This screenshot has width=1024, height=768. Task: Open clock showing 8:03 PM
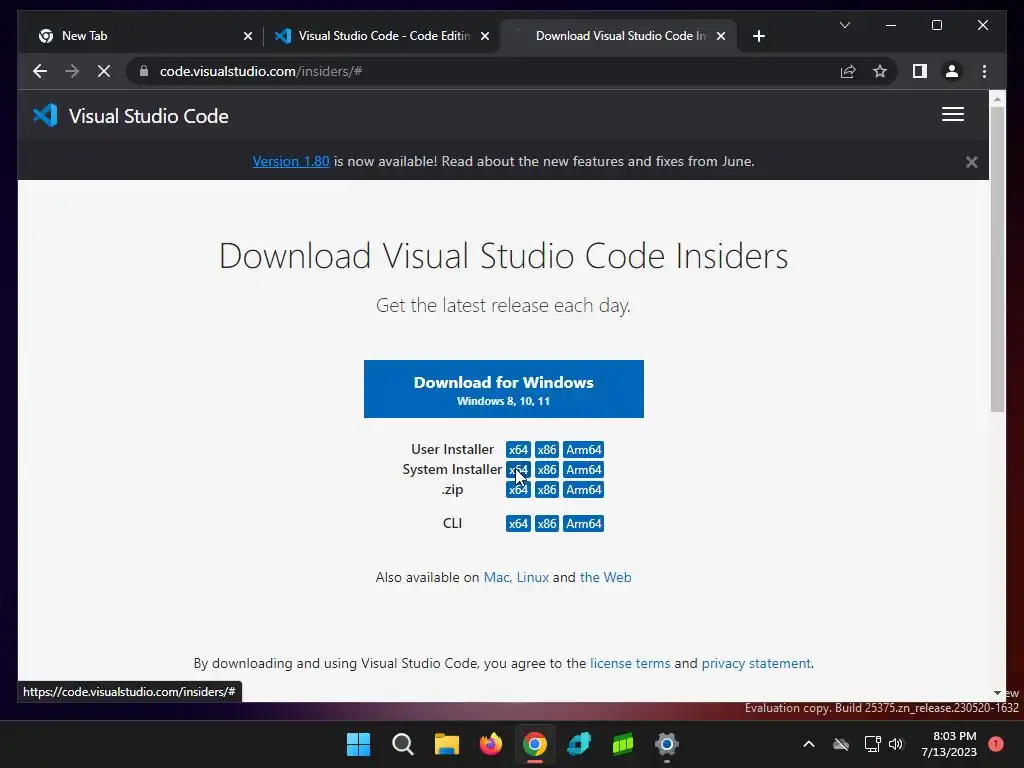pos(949,744)
